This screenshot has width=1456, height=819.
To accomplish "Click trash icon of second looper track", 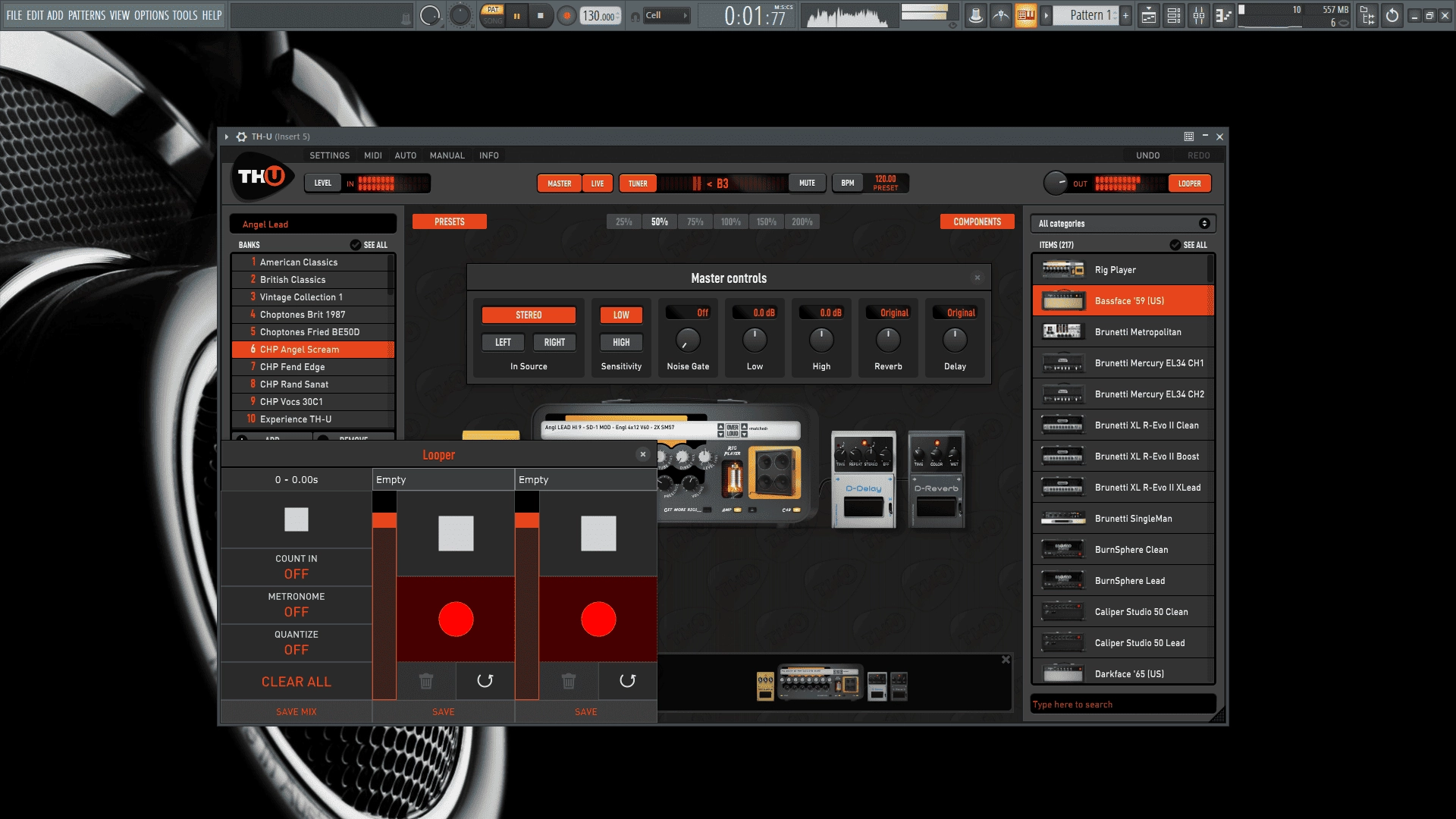I will pos(569,681).
